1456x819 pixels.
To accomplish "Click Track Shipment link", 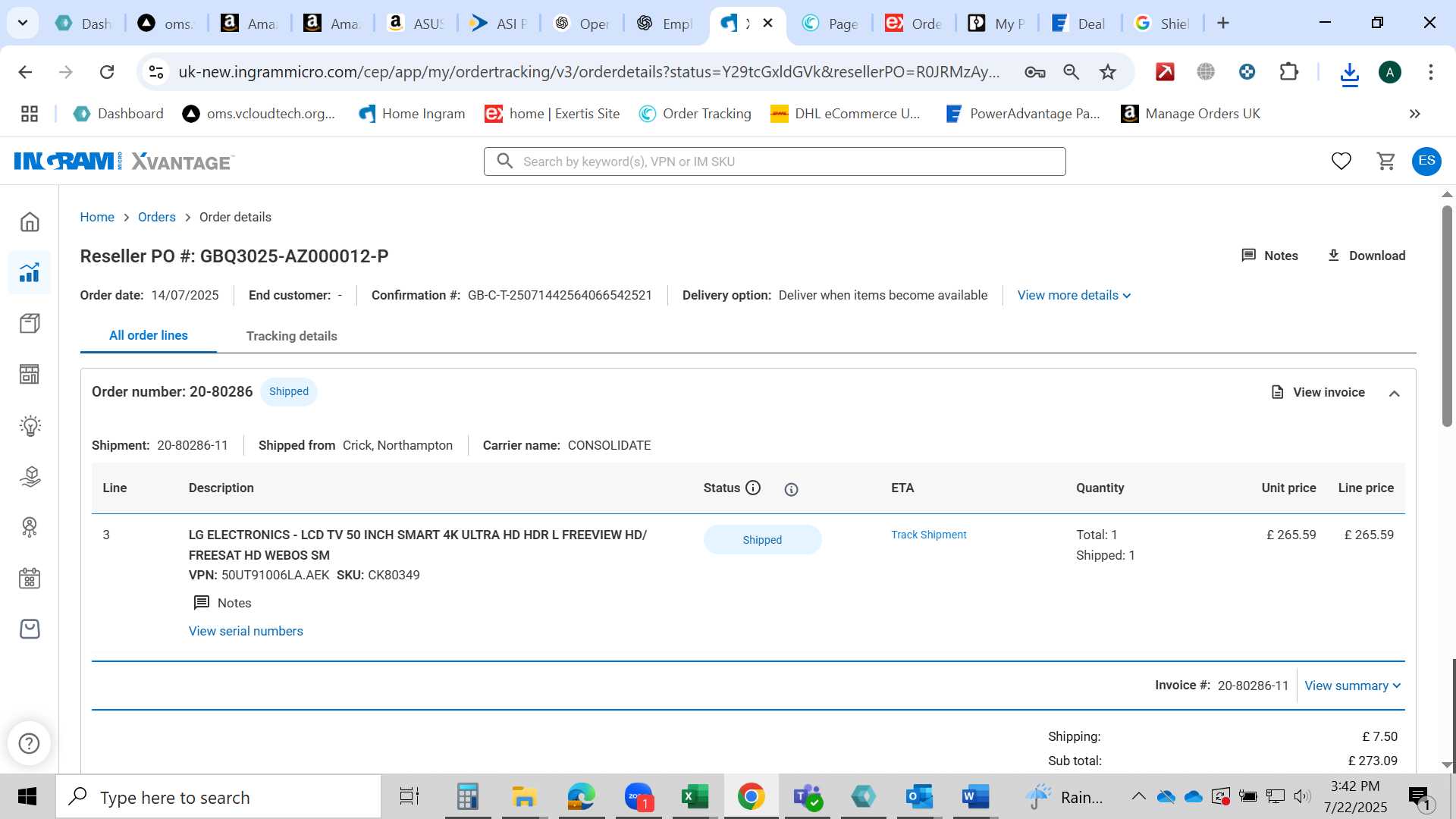I will (929, 535).
